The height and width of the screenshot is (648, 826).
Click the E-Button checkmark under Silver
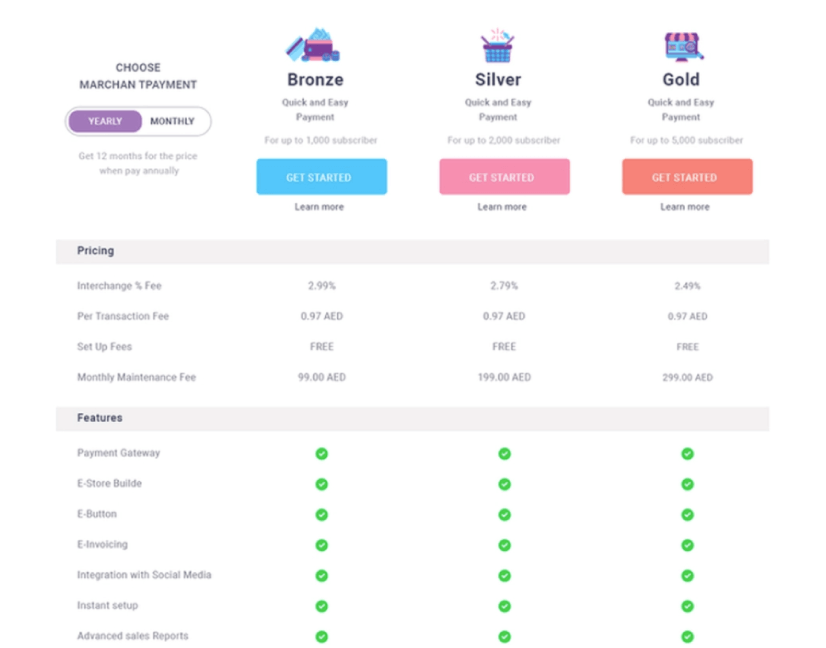coord(504,514)
